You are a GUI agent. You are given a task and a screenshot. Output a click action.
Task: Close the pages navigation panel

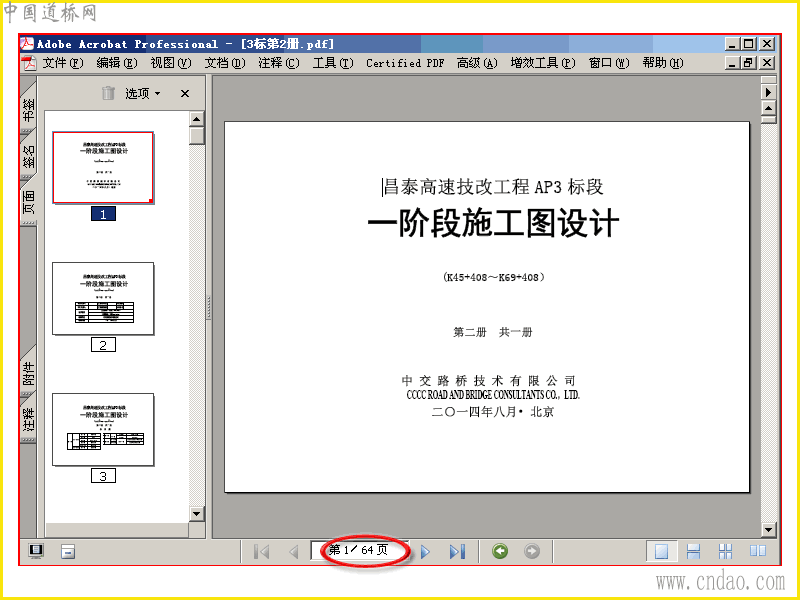point(185,93)
